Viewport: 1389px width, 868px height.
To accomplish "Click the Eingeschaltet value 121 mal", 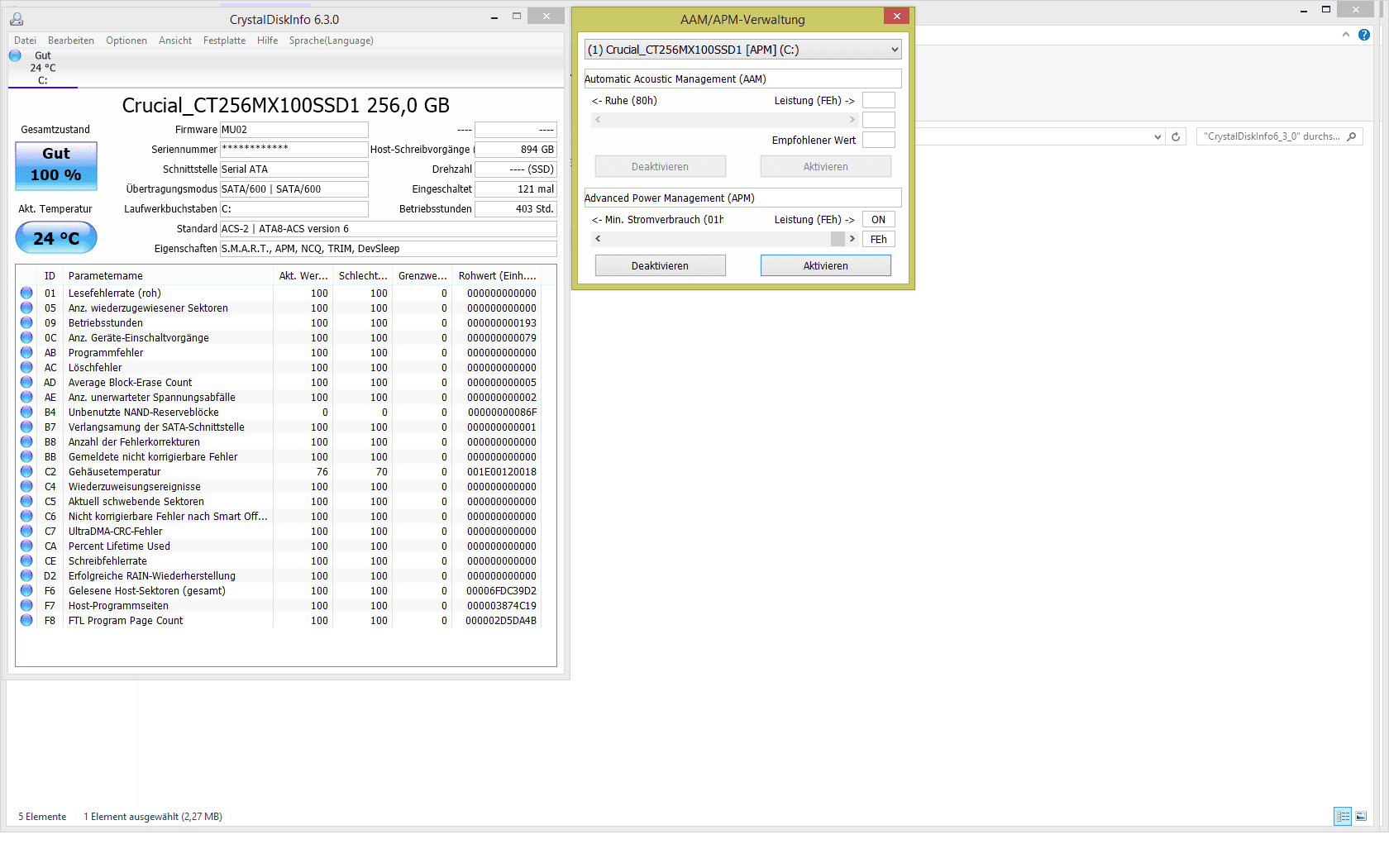I will point(516,189).
